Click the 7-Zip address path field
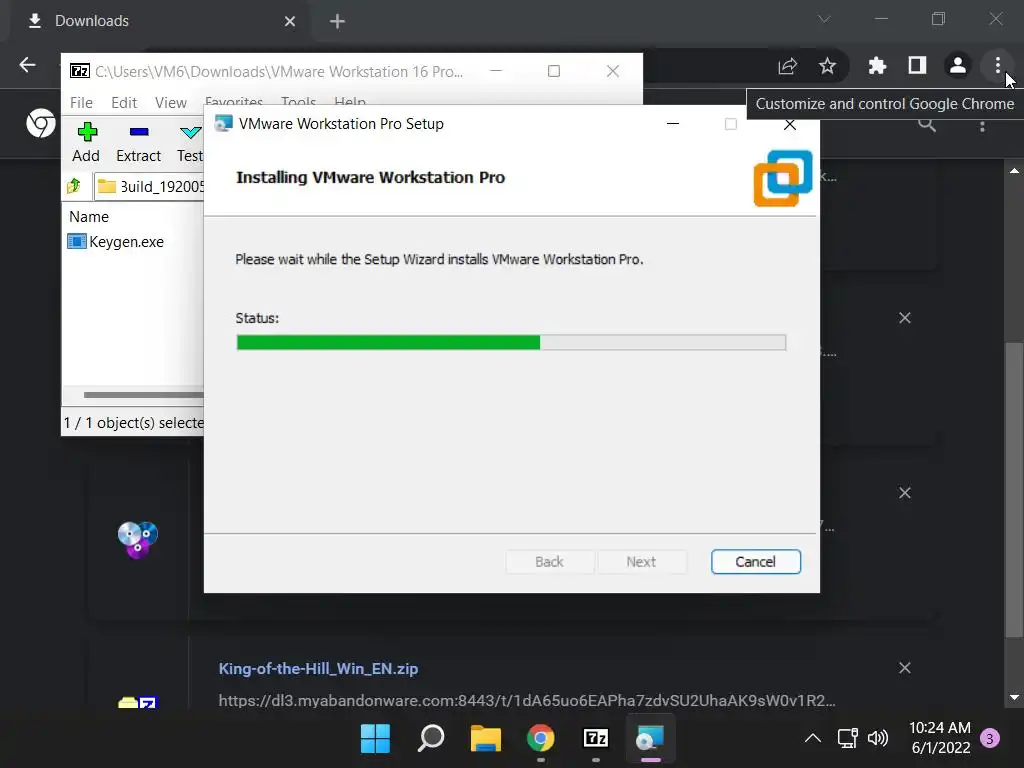Image resolution: width=1024 pixels, height=768 pixels. [150, 186]
